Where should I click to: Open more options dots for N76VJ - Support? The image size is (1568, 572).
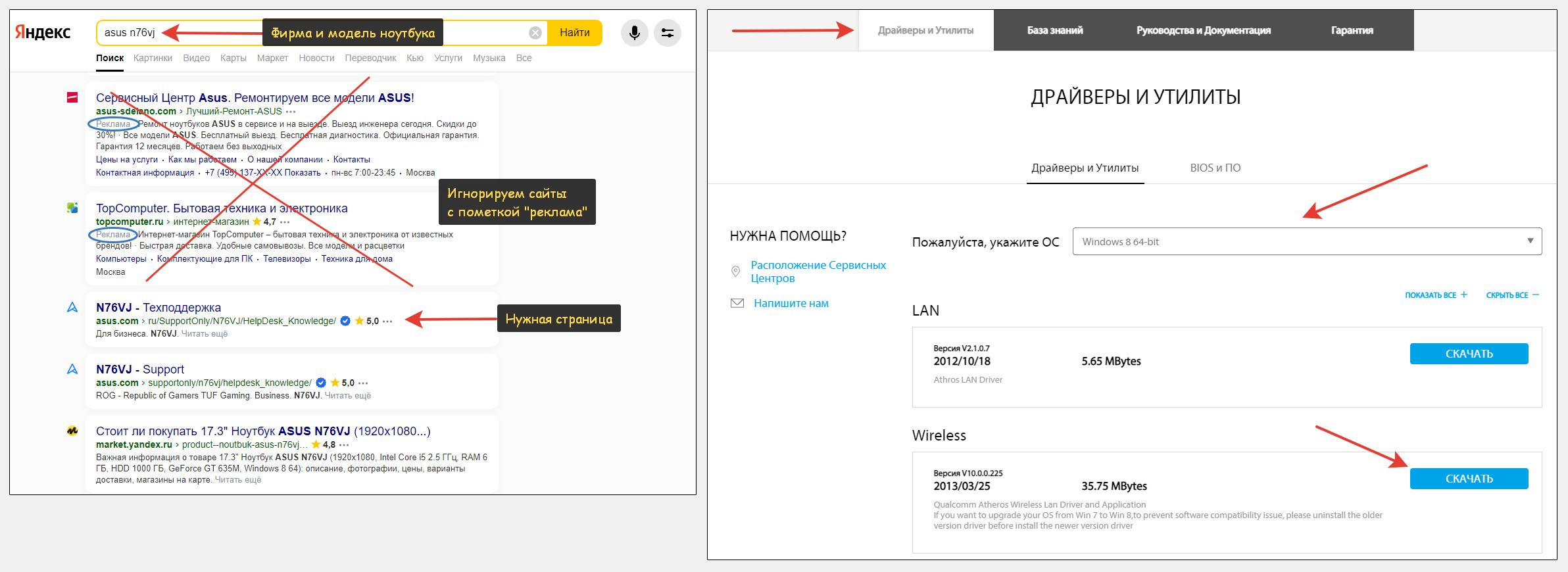click(363, 383)
